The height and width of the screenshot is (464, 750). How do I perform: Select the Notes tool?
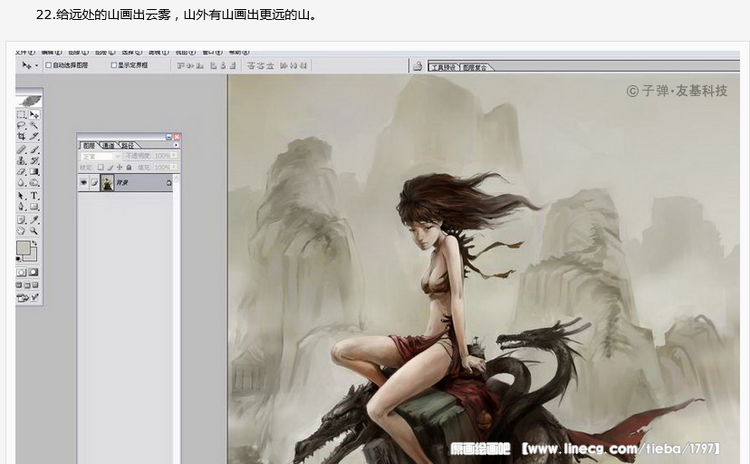[x=21, y=220]
